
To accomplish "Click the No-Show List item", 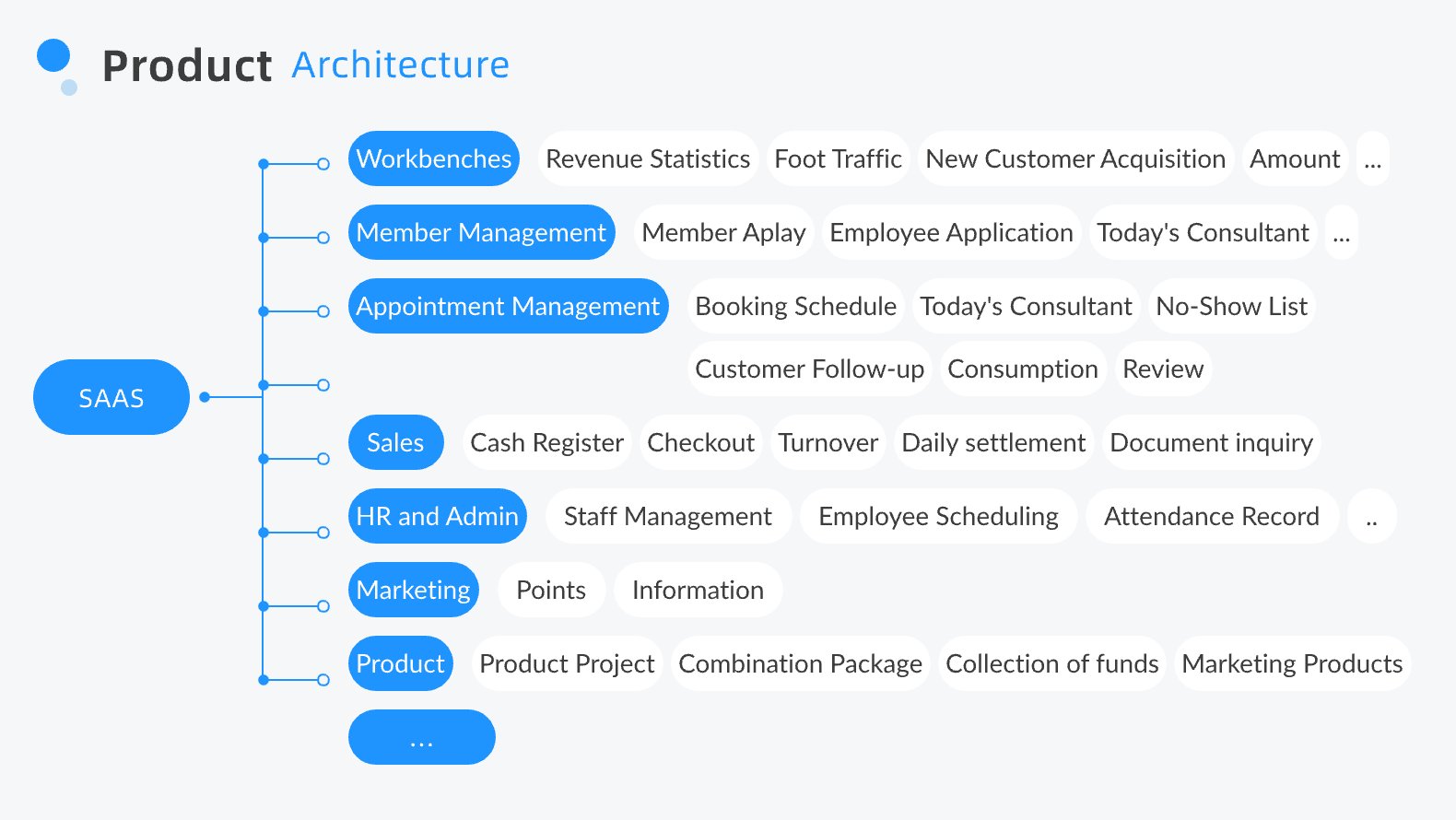I will tap(1231, 306).
